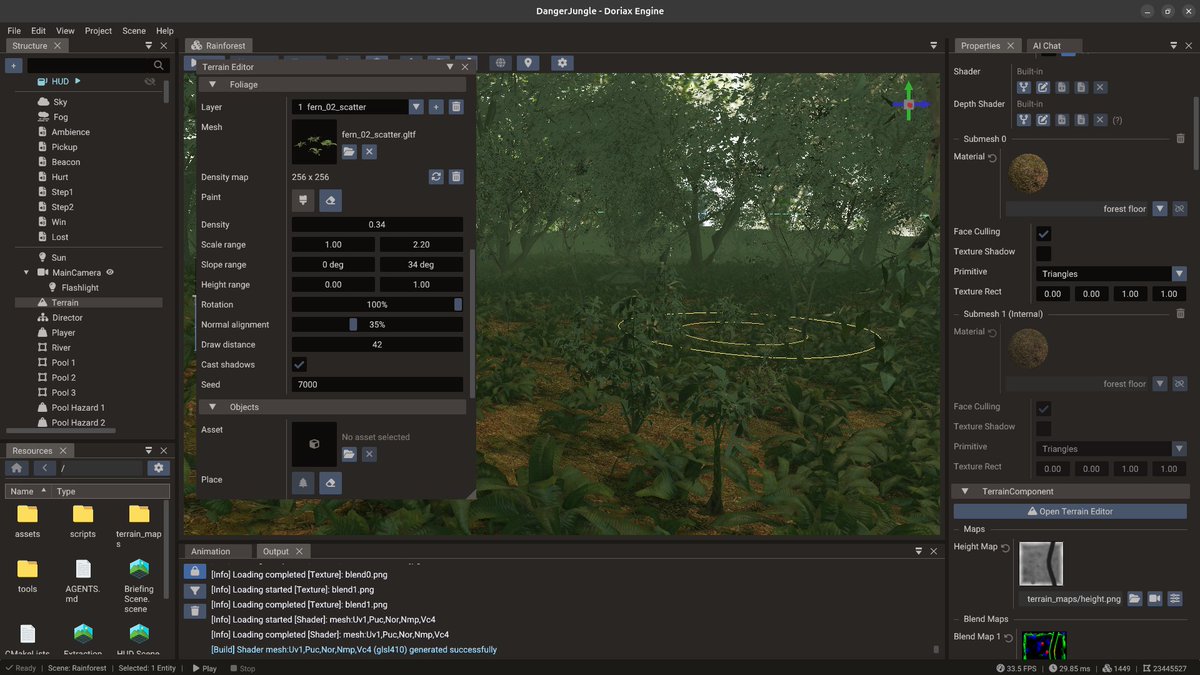Delete the fern_02_scatter foliage layer

[456, 107]
